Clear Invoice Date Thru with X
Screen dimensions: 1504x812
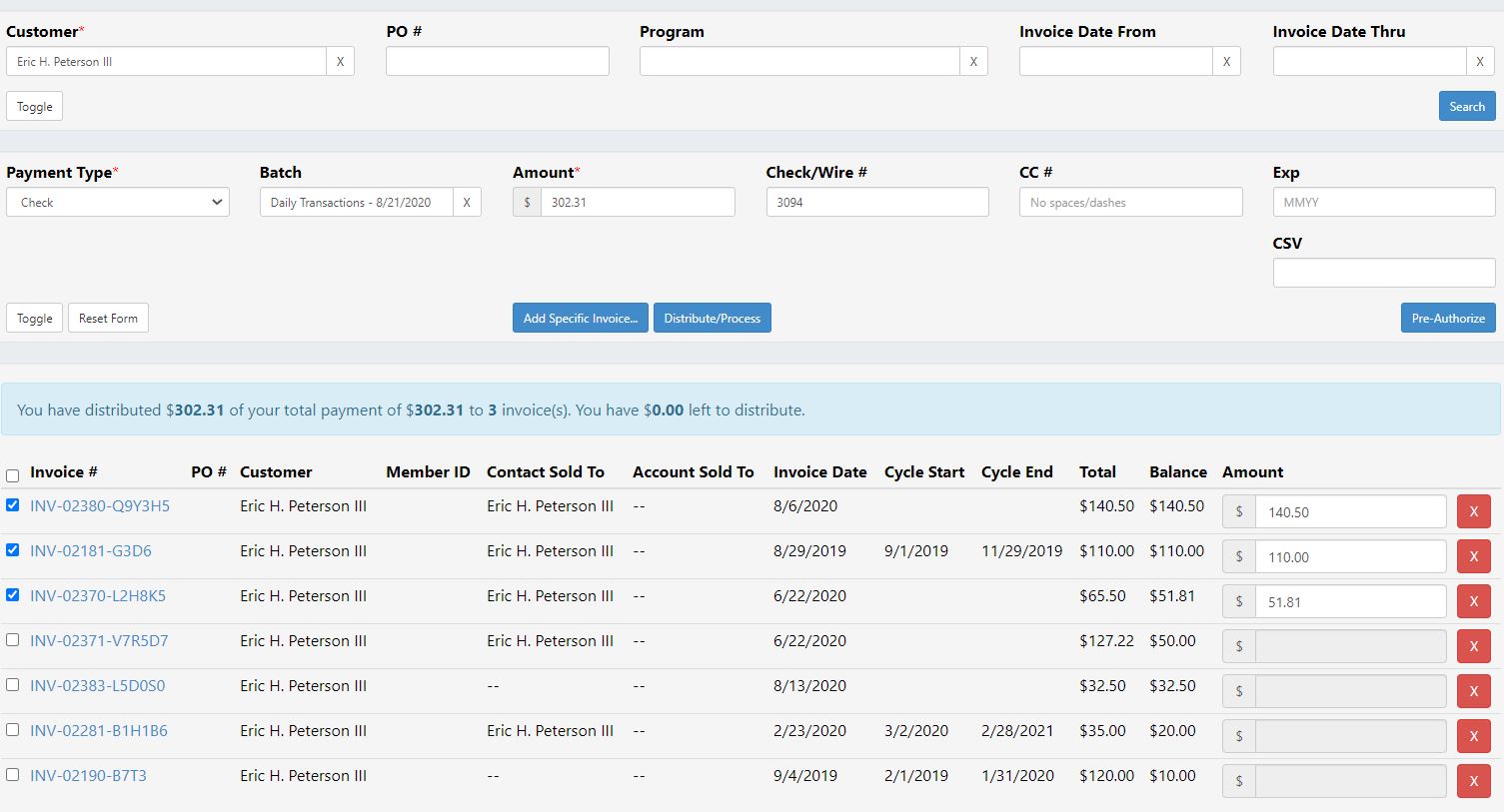(1480, 61)
